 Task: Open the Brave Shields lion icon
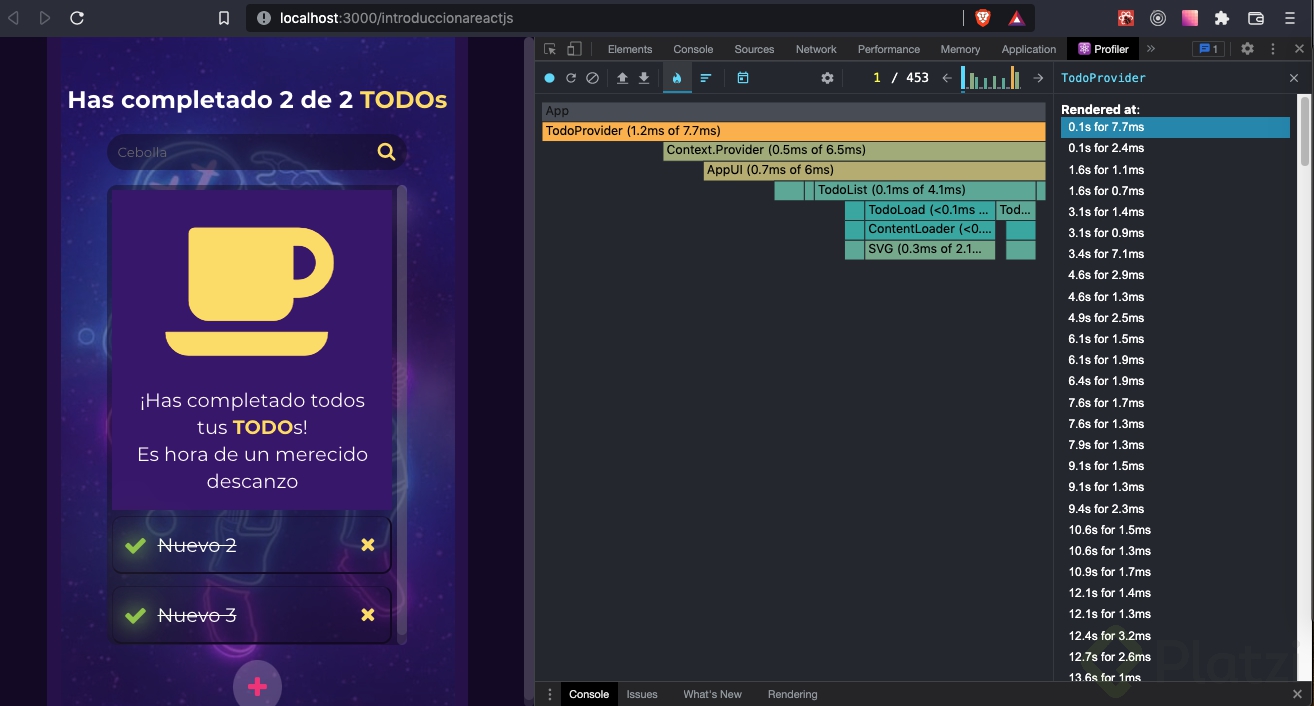pyautogui.click(x=982, y=18)
